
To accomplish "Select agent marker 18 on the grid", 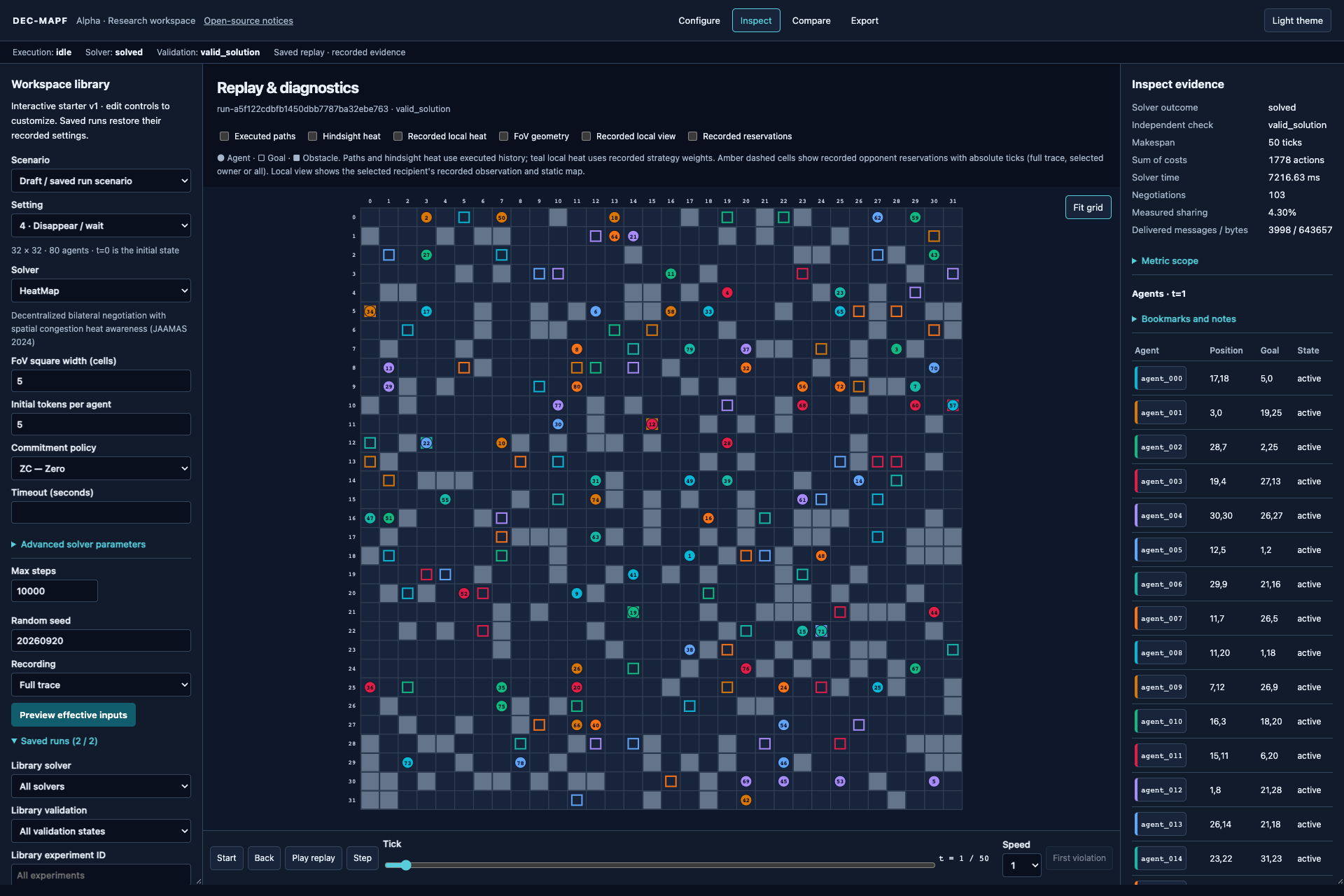I will coord(614,218).
